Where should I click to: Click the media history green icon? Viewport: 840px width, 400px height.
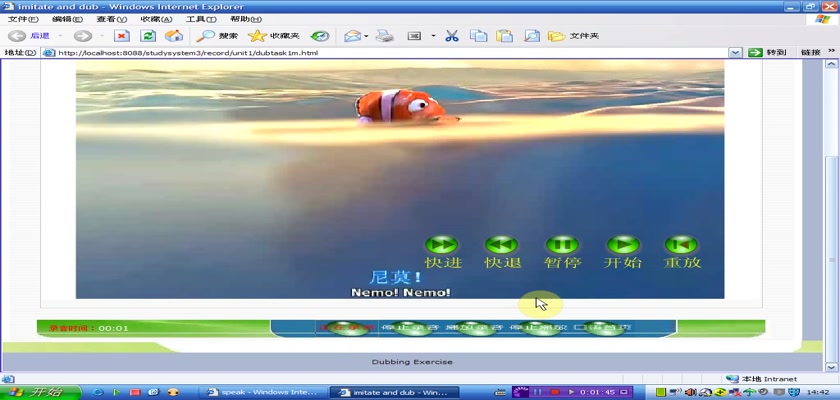320,36
